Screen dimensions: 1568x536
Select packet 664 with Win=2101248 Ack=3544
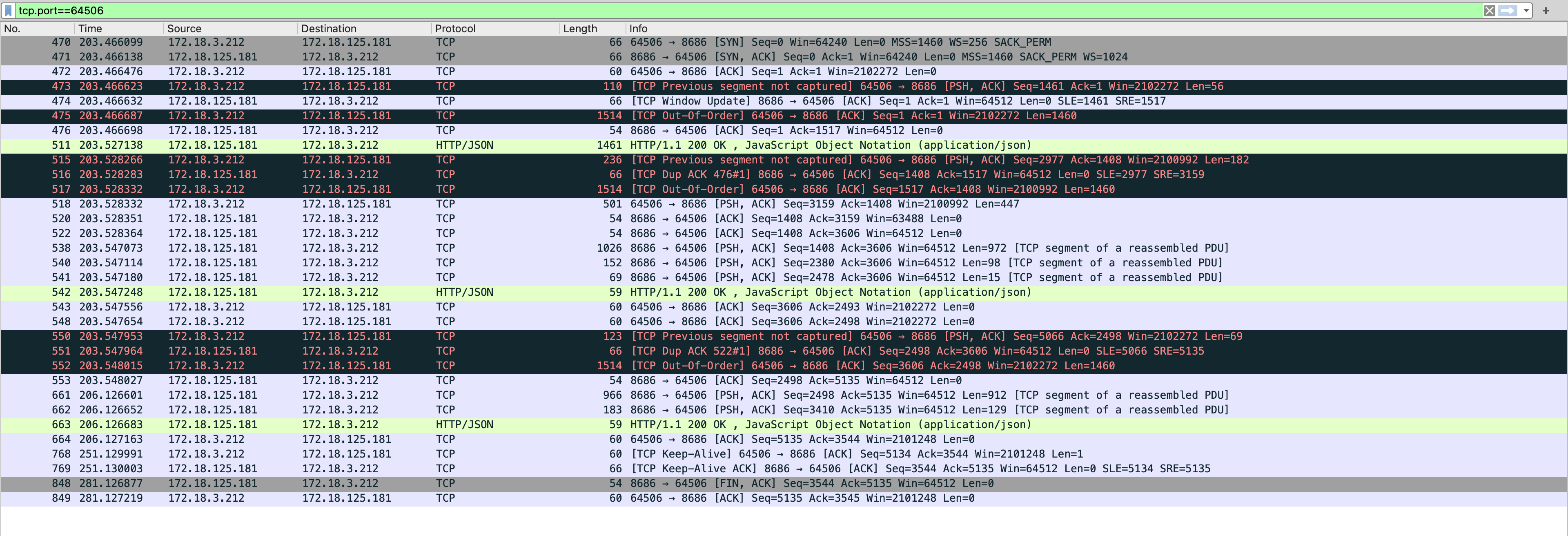[x=784, y=439]
